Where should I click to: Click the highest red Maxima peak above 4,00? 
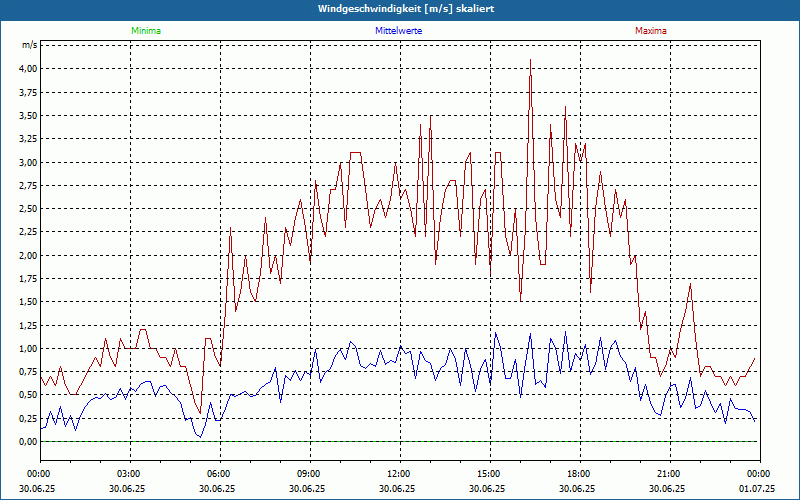click(x=531, y=60)
